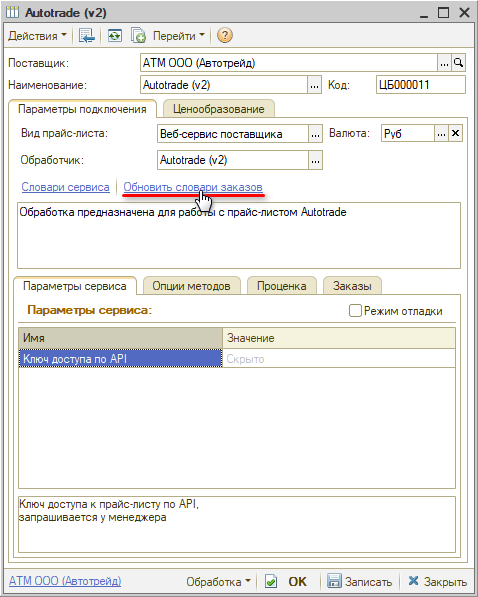
Task: Open the Словари сервиса link
Action: tap(66, 187)
